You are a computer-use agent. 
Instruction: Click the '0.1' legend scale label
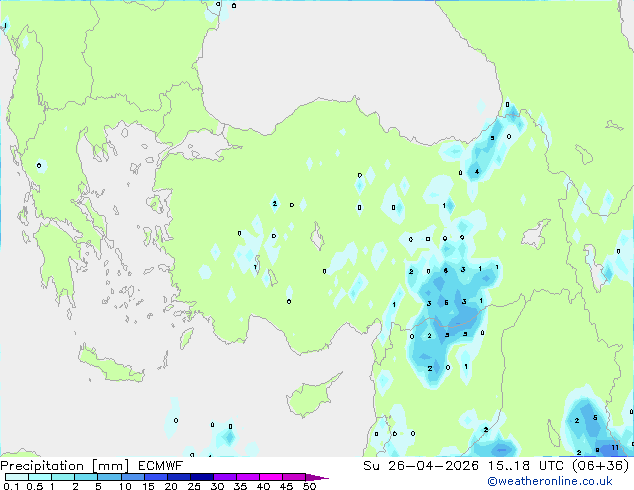point(11,486)
